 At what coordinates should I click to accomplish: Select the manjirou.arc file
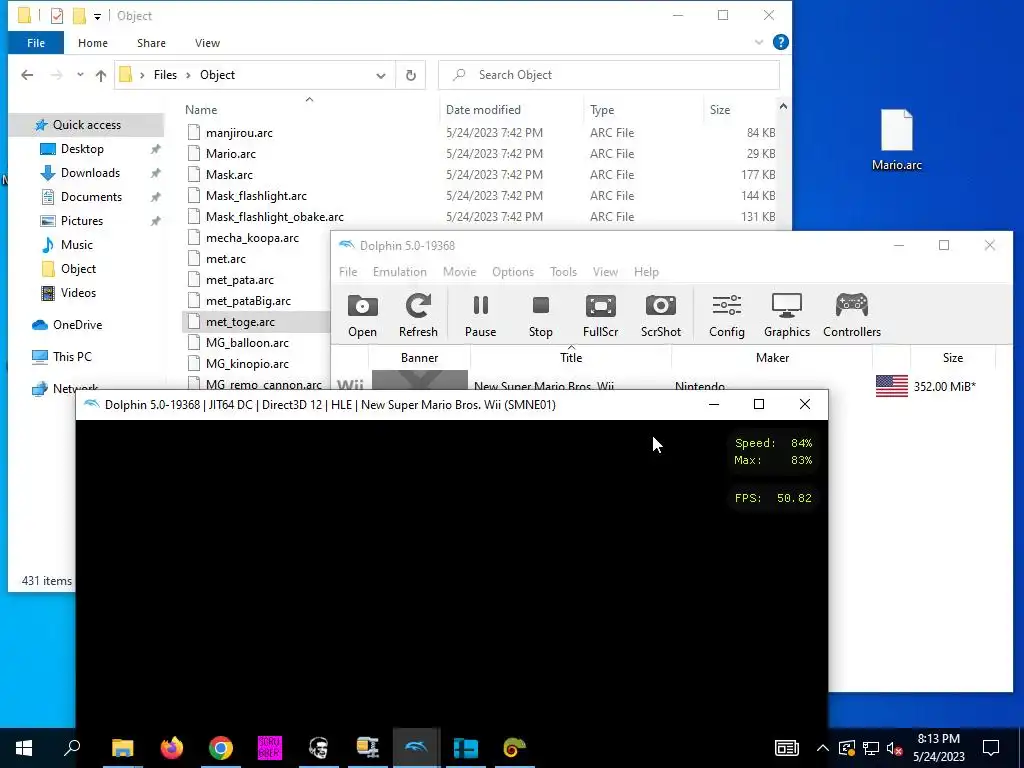tap(239, 133)
